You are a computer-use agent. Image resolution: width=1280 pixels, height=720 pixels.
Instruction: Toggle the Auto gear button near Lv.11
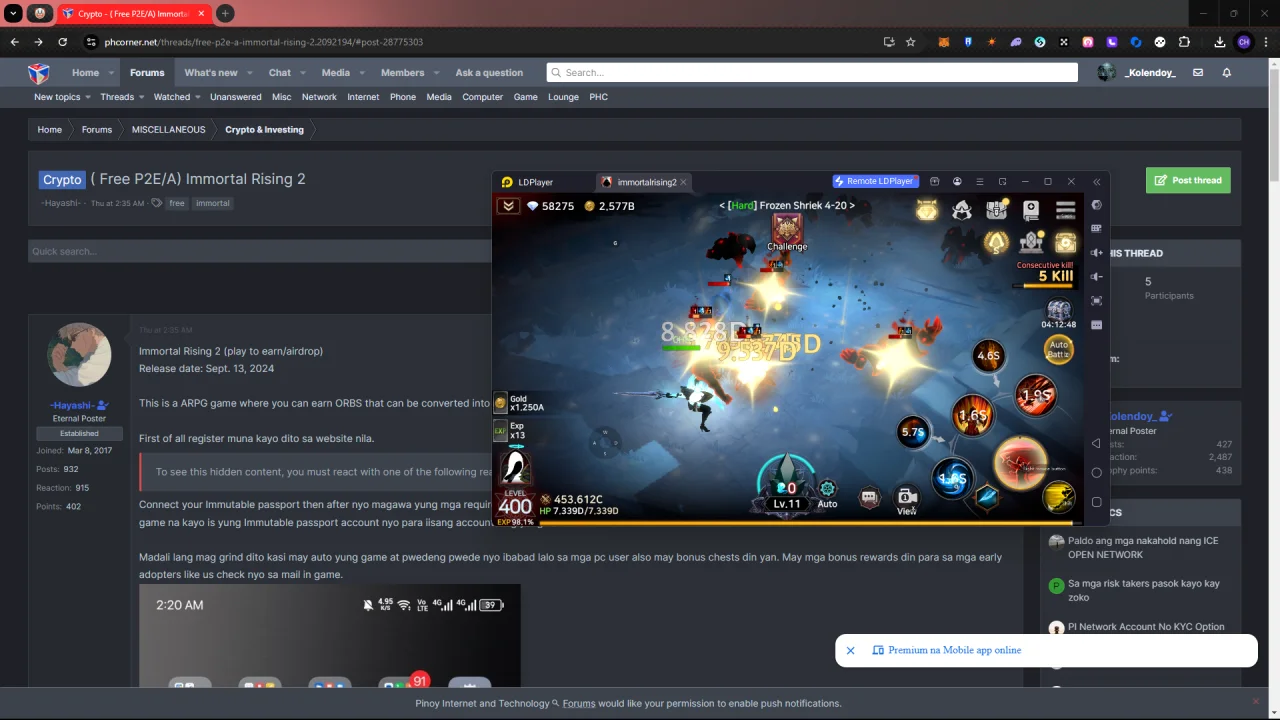tap(827, 493)
